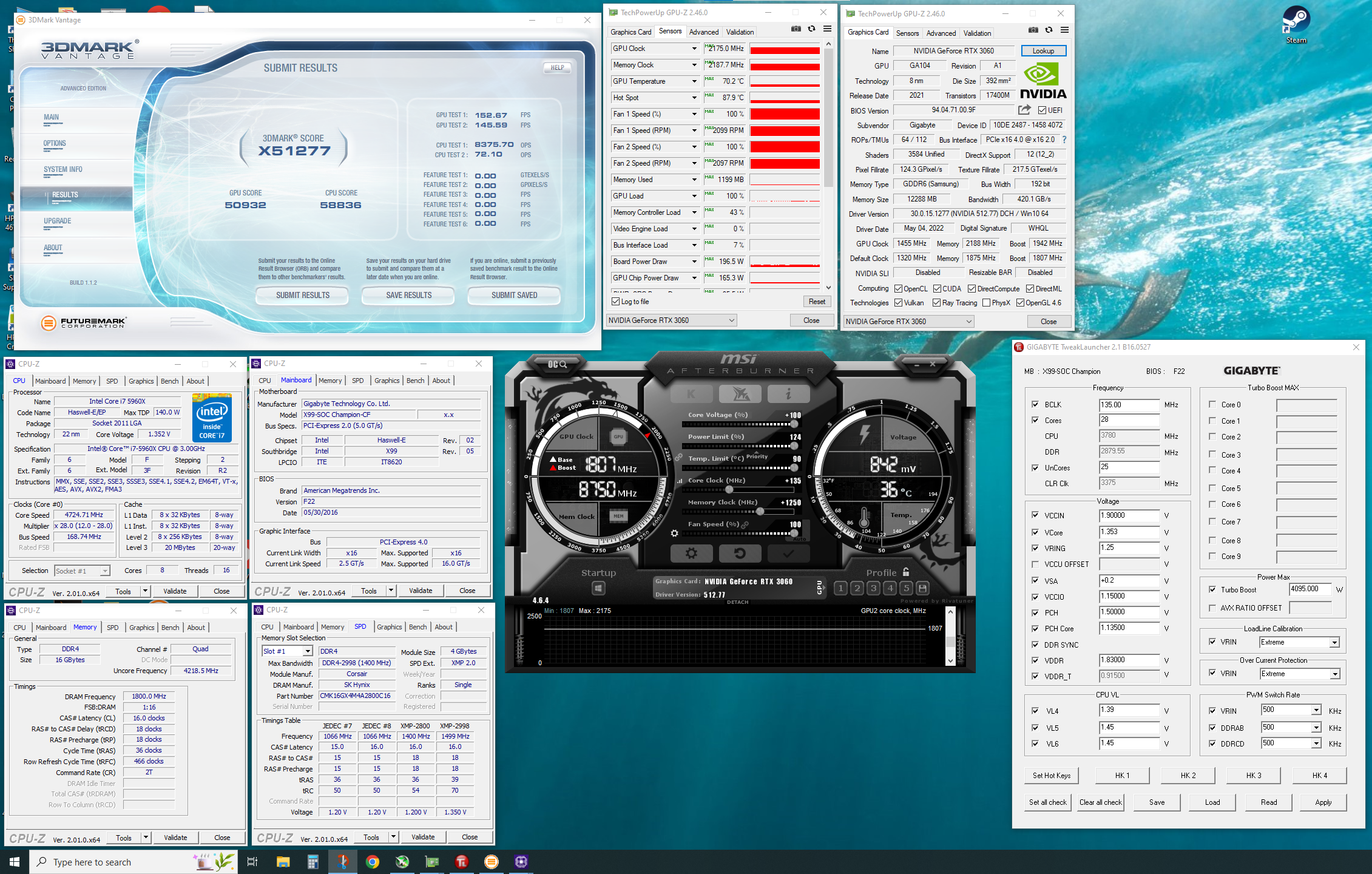Click Lookup button in GPU-Z

coord(1043,51)
